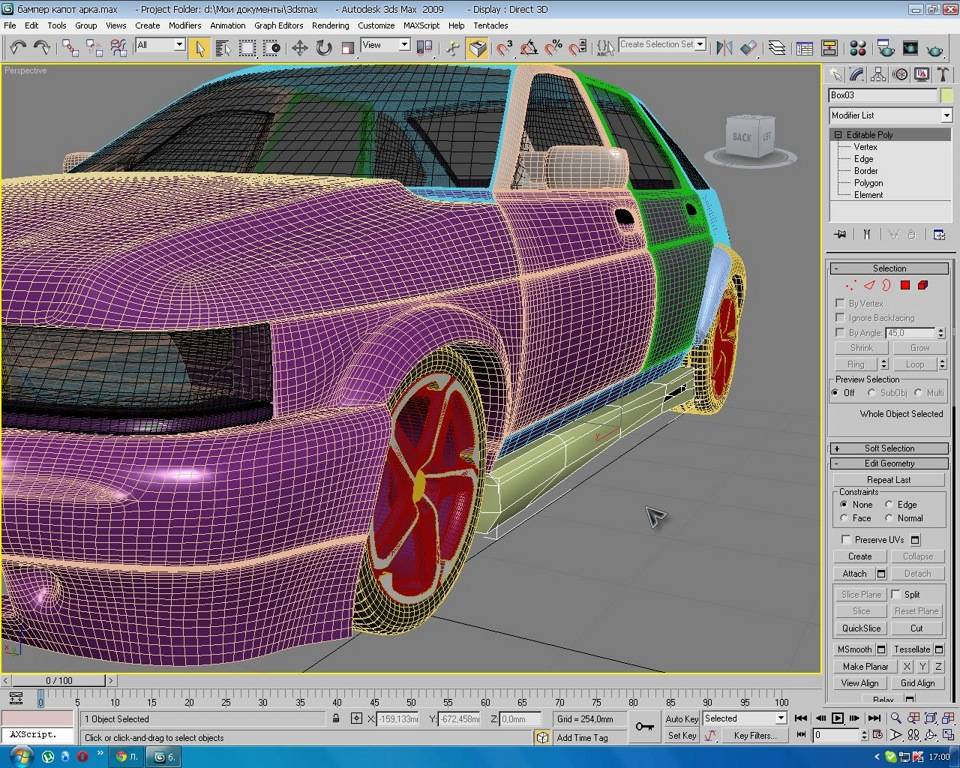Activate the Select and Move tool

point(299,47)
